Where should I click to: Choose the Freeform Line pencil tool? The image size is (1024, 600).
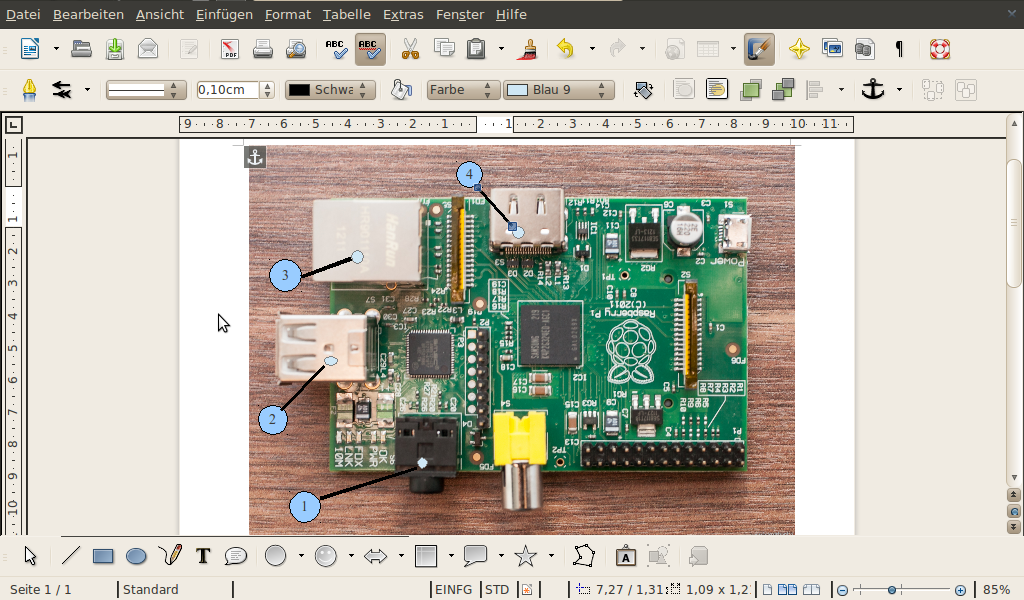(x=170, y=556)
